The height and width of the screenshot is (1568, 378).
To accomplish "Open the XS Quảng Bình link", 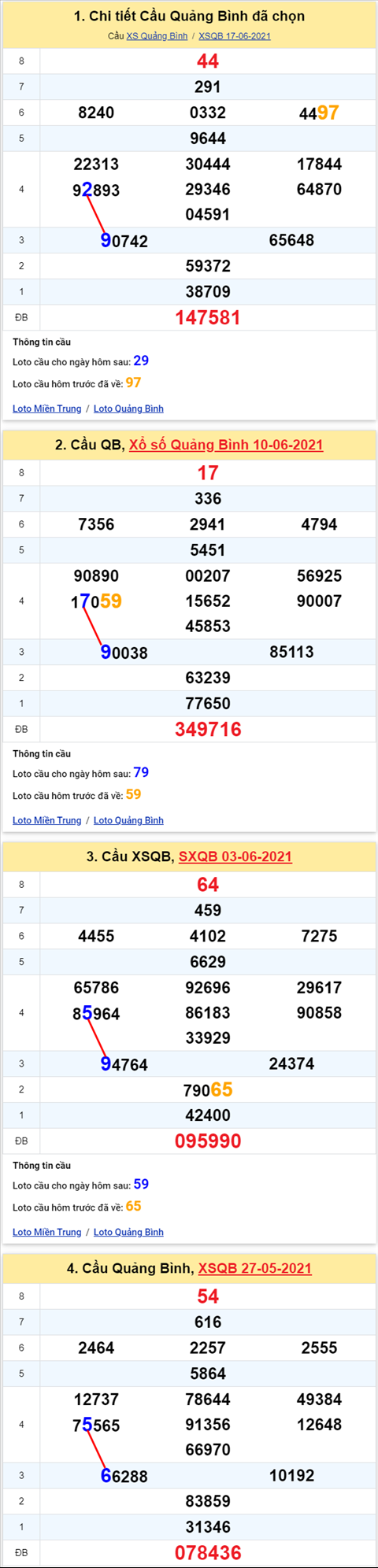I will tap(157, 36).
